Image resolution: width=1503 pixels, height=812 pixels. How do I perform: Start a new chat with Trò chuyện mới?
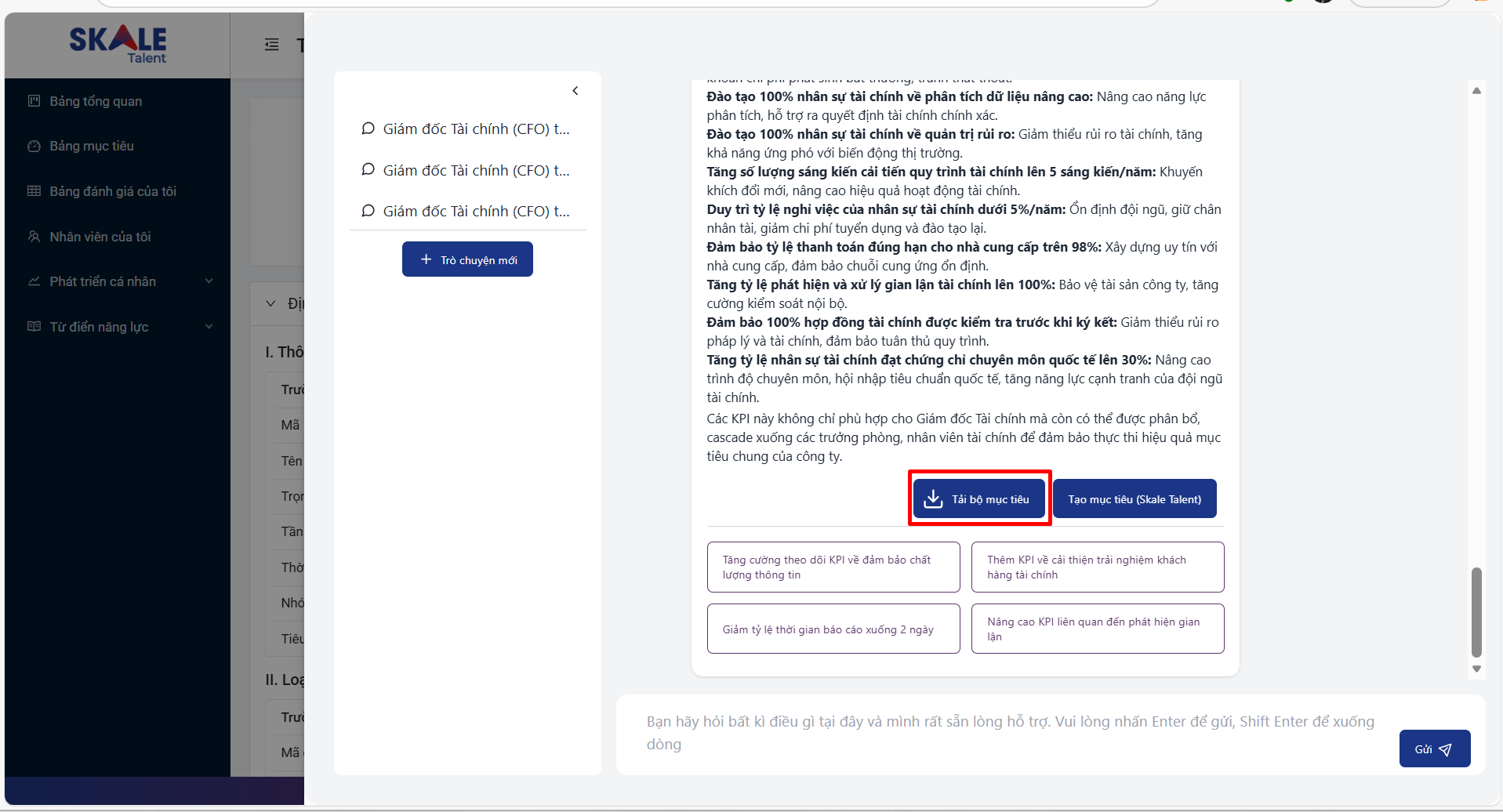pyautogui.click(x=467, y=259)
